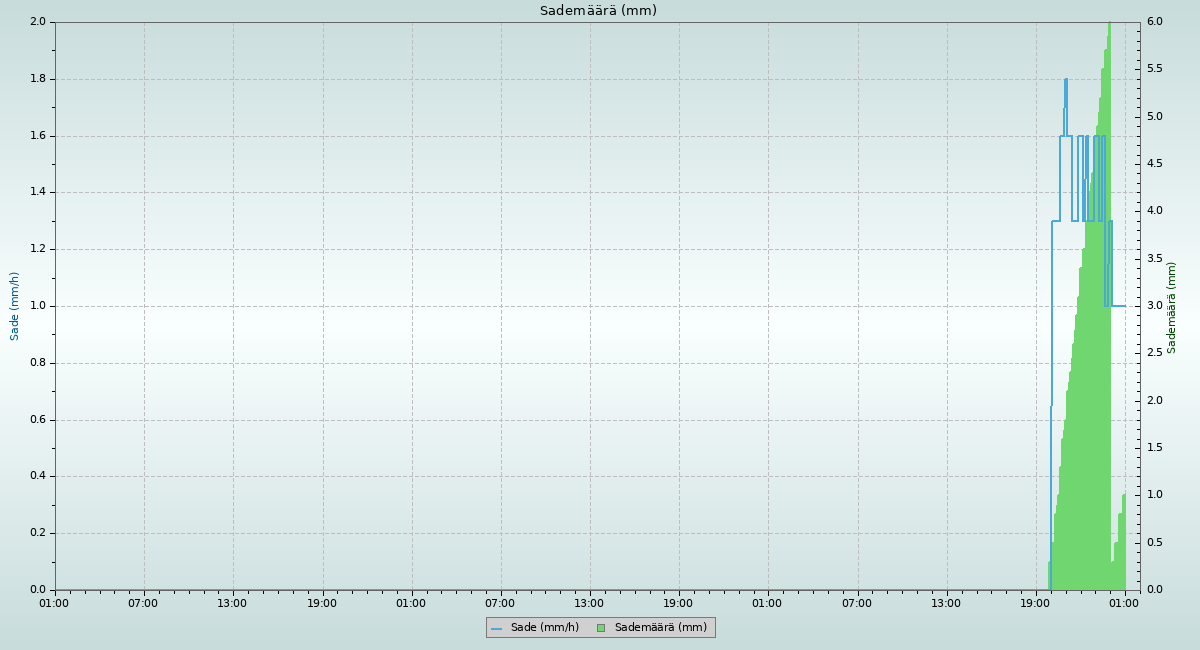Toggle the 'Sade (mm/h)' legend entry

pyautogui.click(x=544, y=628)
